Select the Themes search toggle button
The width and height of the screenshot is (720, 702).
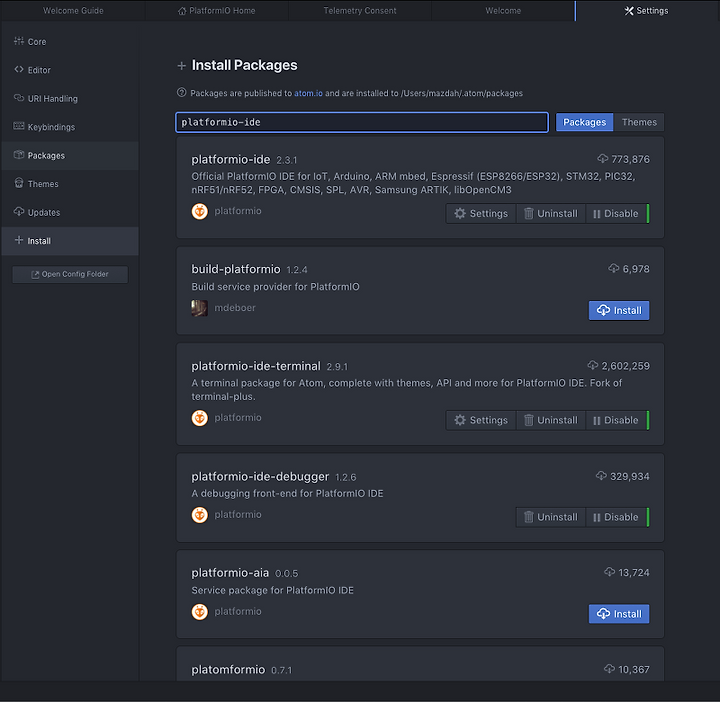pyautogui.click(x=639, y=122)
